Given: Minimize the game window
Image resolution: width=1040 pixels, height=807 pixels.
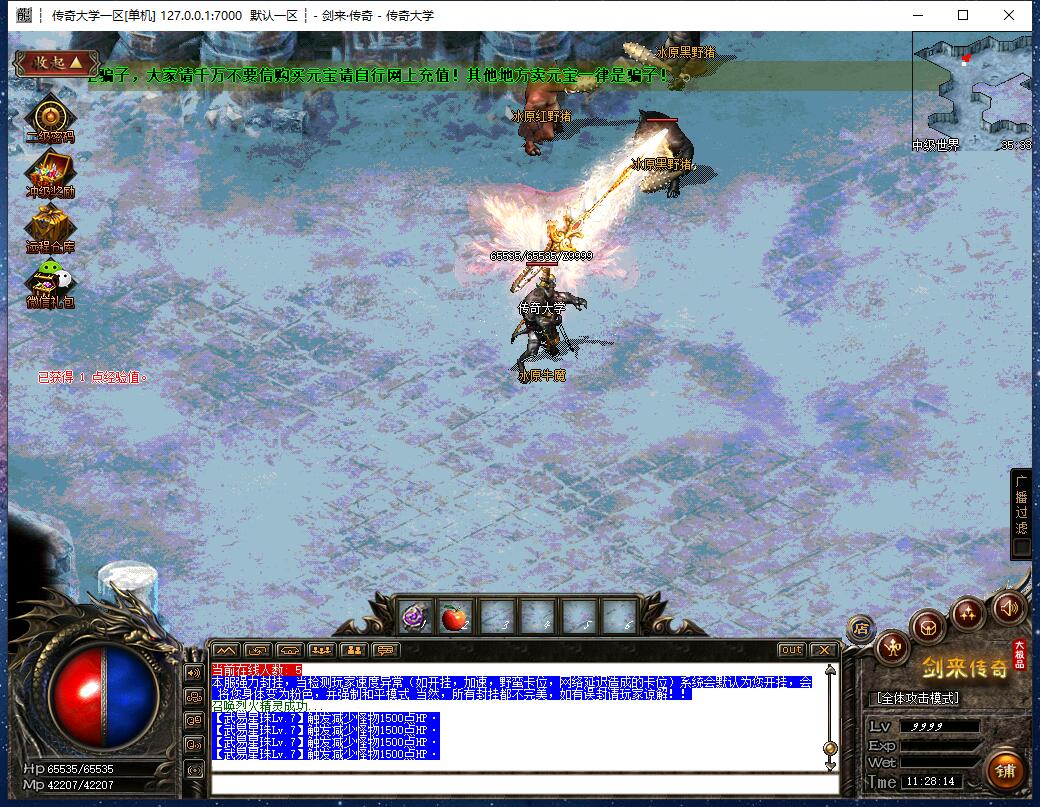Looking at the screenshot, I should 918,15.
